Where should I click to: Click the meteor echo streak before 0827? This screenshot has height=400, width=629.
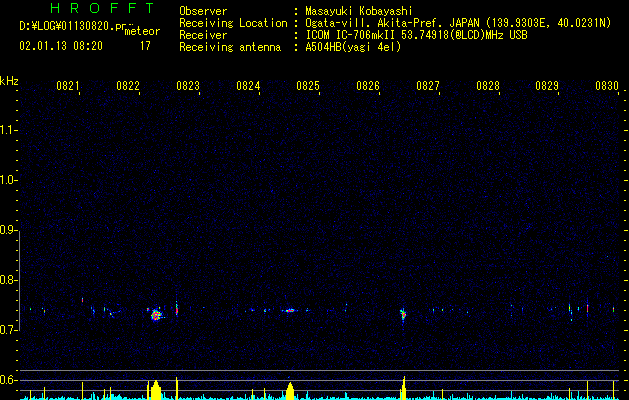[403, 315]
